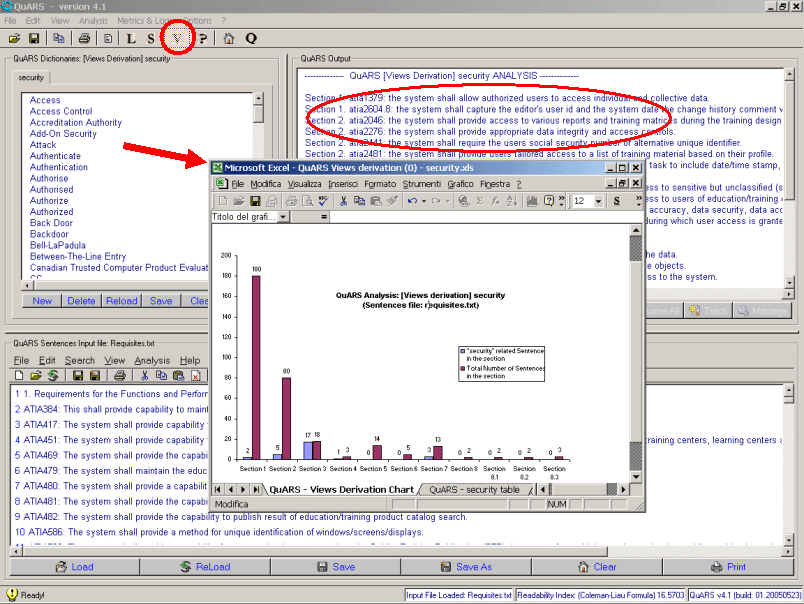Select 'Bell-LaPadula' in the dictionary list

[x=57, y=245]
